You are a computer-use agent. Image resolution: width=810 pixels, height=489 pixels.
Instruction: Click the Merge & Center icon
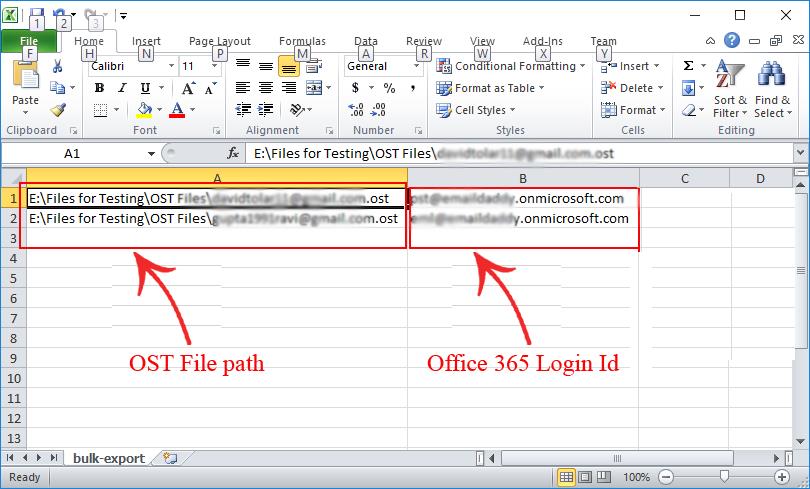pyautogui.click(x=314, y=88)
